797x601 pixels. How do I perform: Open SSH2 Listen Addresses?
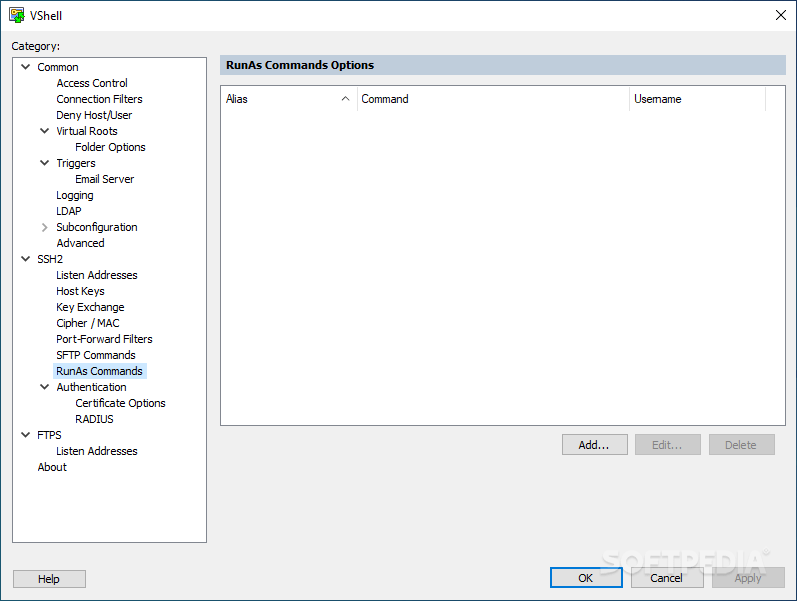pyautogui.click(x=97, y=276)
